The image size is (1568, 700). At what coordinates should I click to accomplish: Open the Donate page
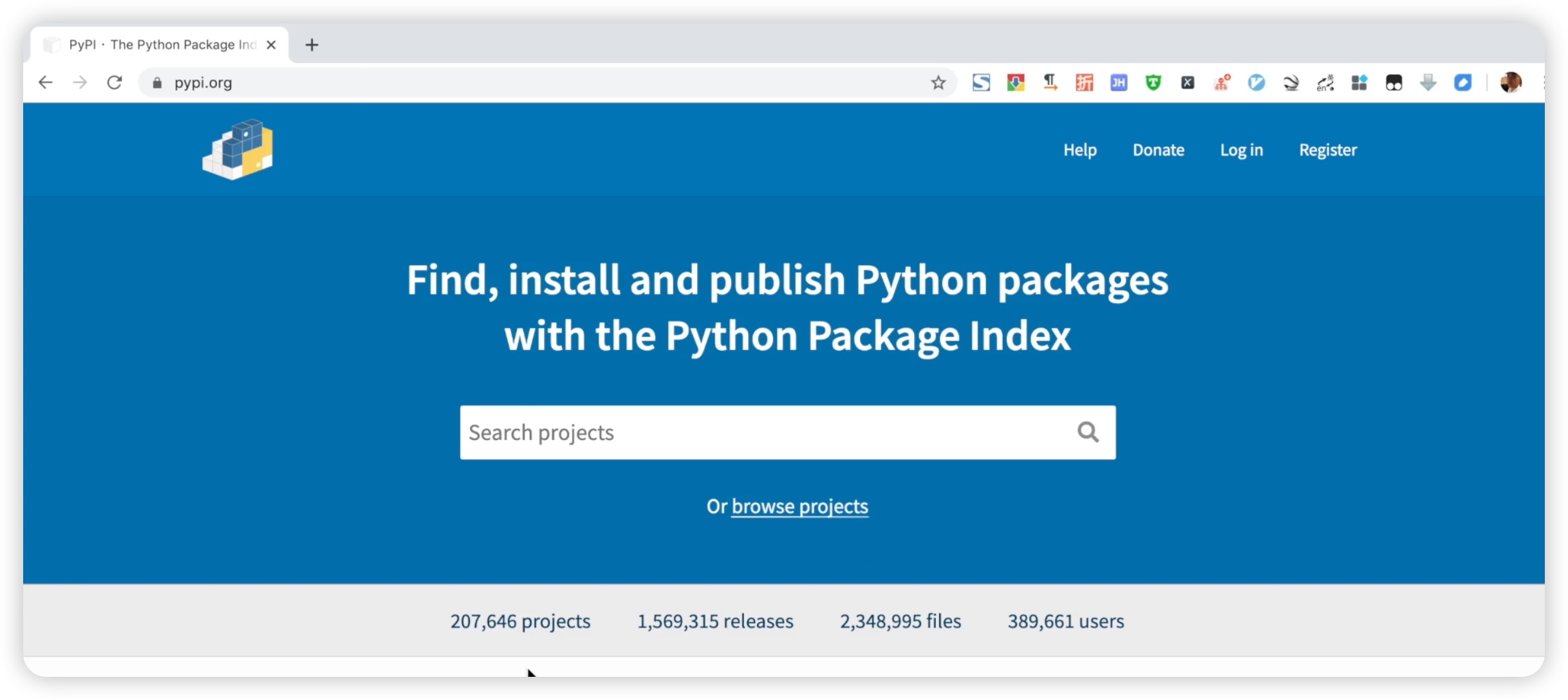[1158, 150]
